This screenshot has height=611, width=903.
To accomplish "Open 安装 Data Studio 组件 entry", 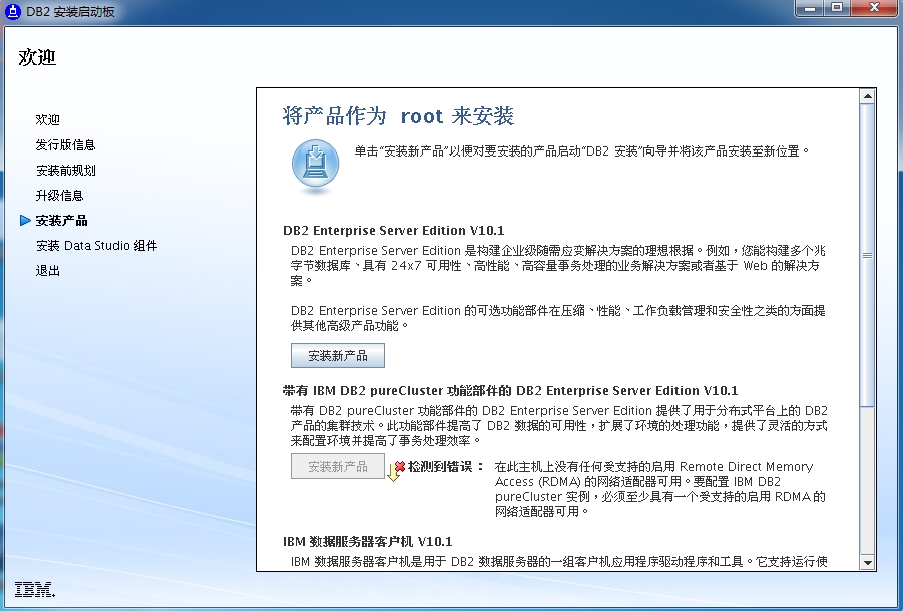I will tap(96, 246).
